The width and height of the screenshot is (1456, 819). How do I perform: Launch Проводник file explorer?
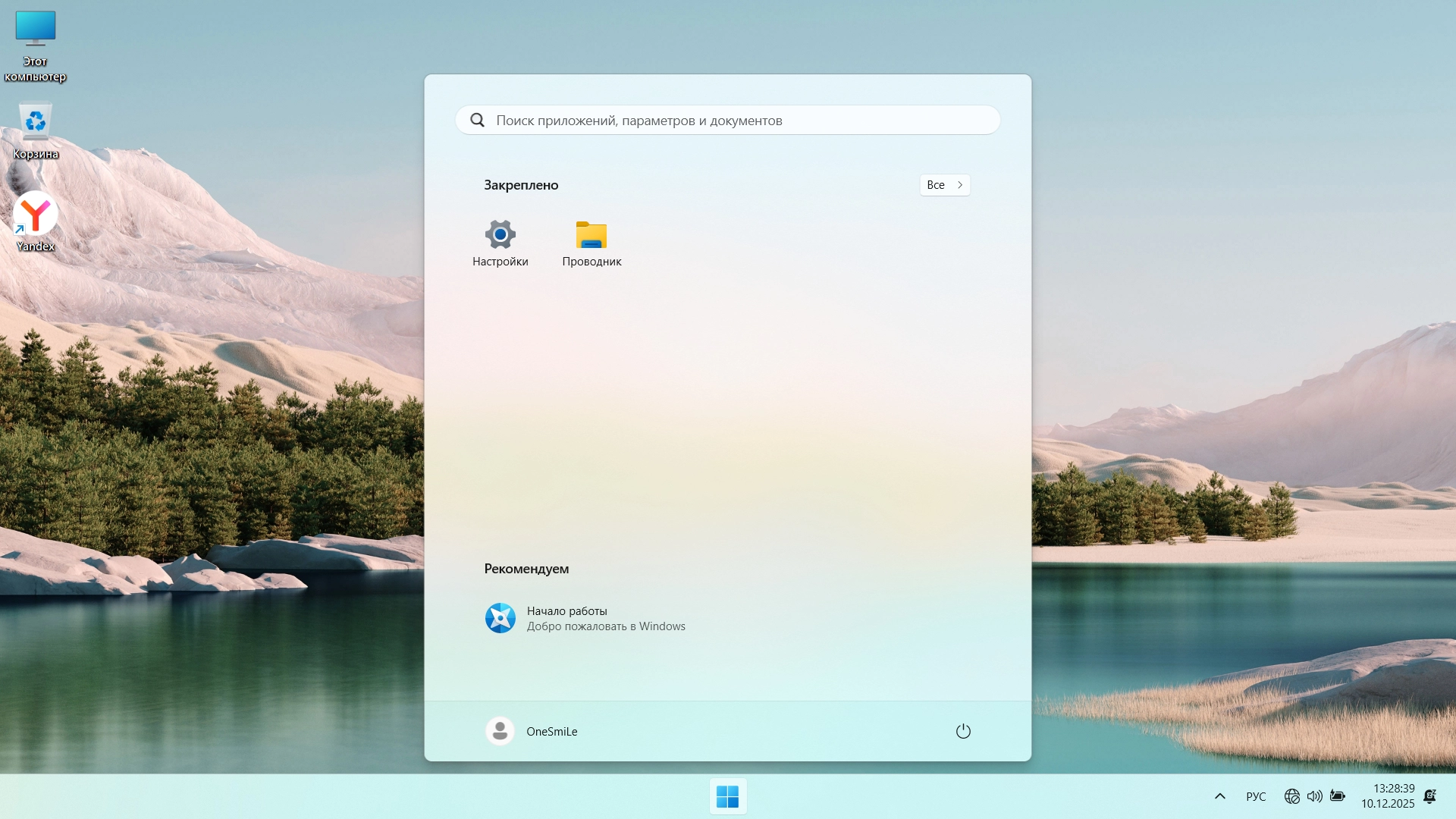pos(591,243)
